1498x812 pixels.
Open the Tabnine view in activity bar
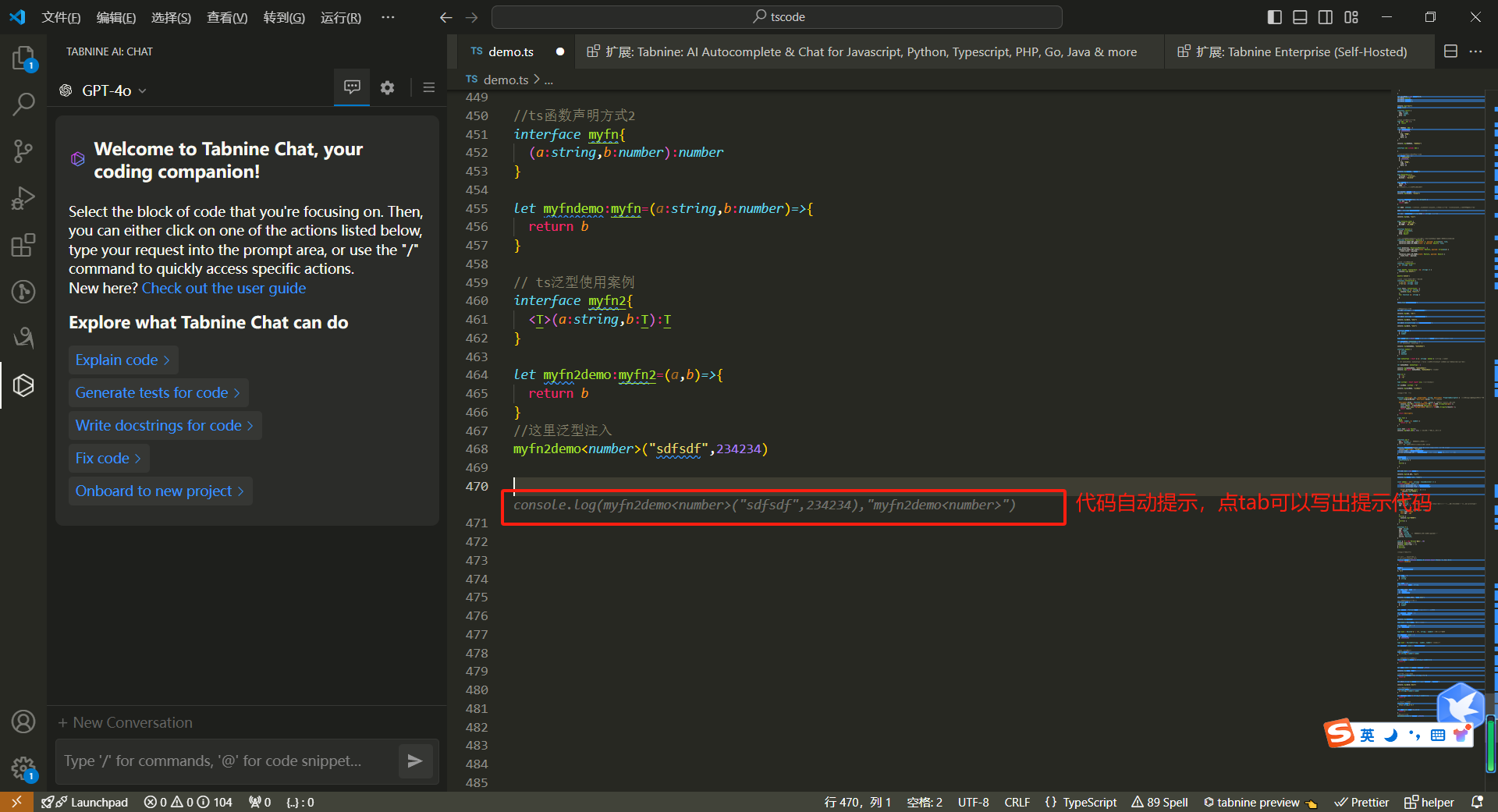click(23, 385)
